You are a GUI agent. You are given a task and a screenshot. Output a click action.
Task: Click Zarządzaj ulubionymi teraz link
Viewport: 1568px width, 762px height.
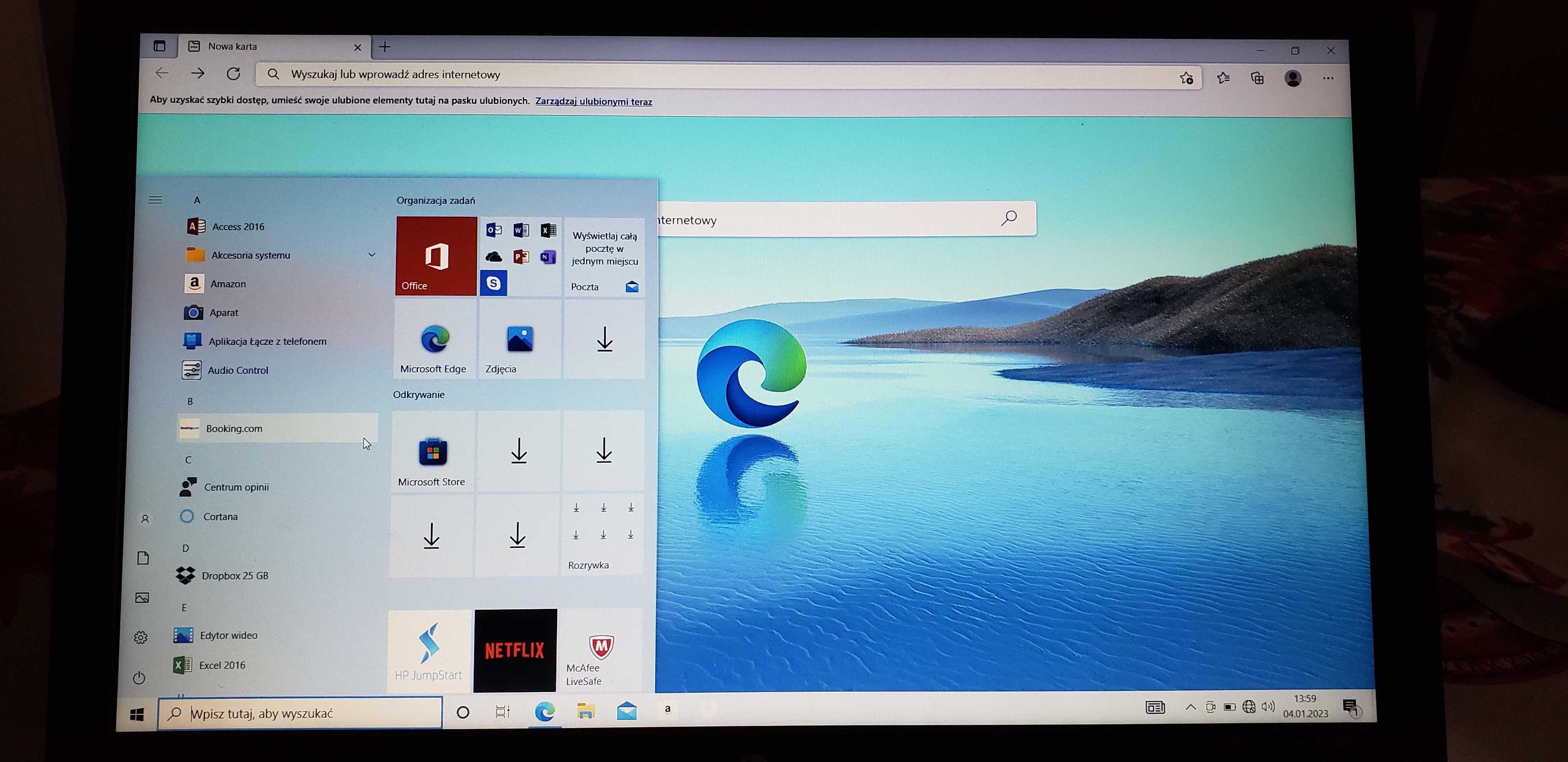(593, 101)
